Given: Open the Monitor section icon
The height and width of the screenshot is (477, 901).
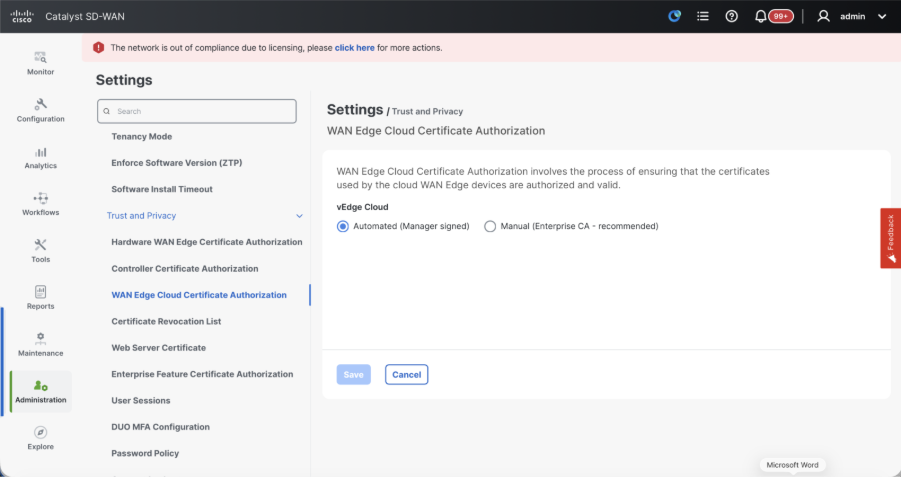Looking at the screenshot, I should (41, 57).
